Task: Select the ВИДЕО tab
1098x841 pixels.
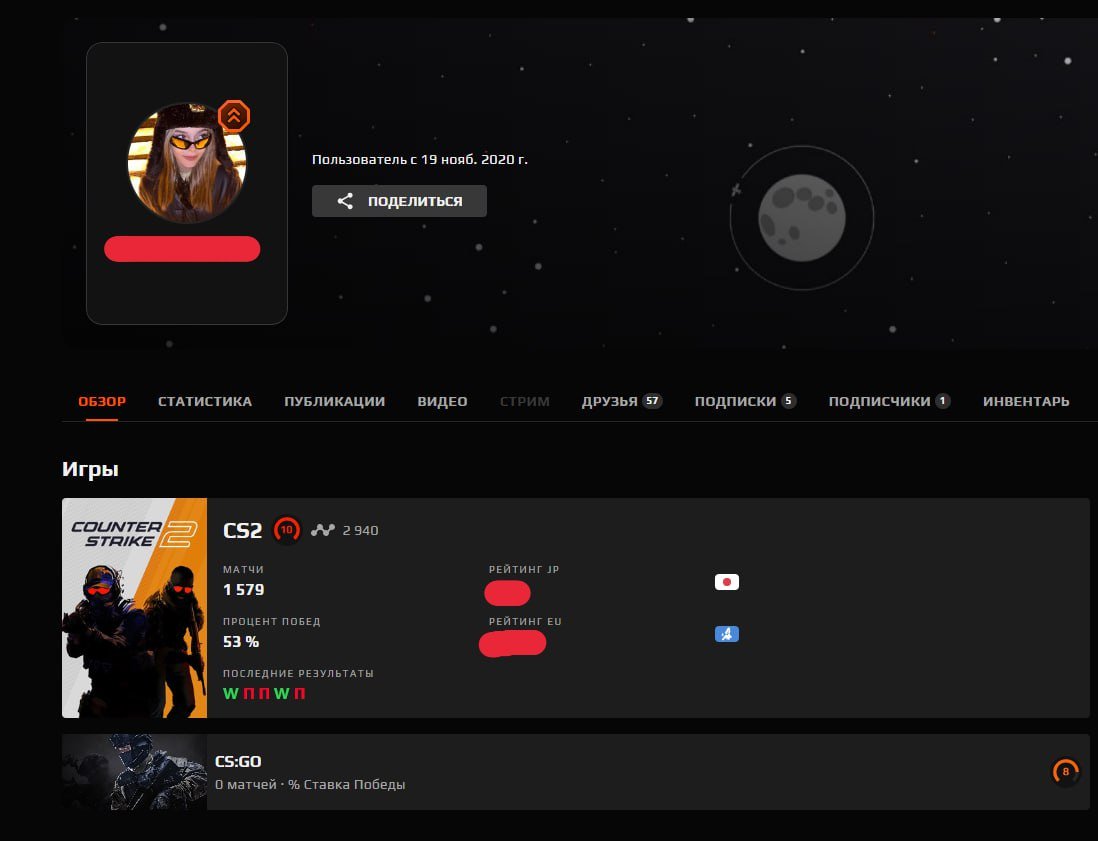Action: click(x=442, y=401)
